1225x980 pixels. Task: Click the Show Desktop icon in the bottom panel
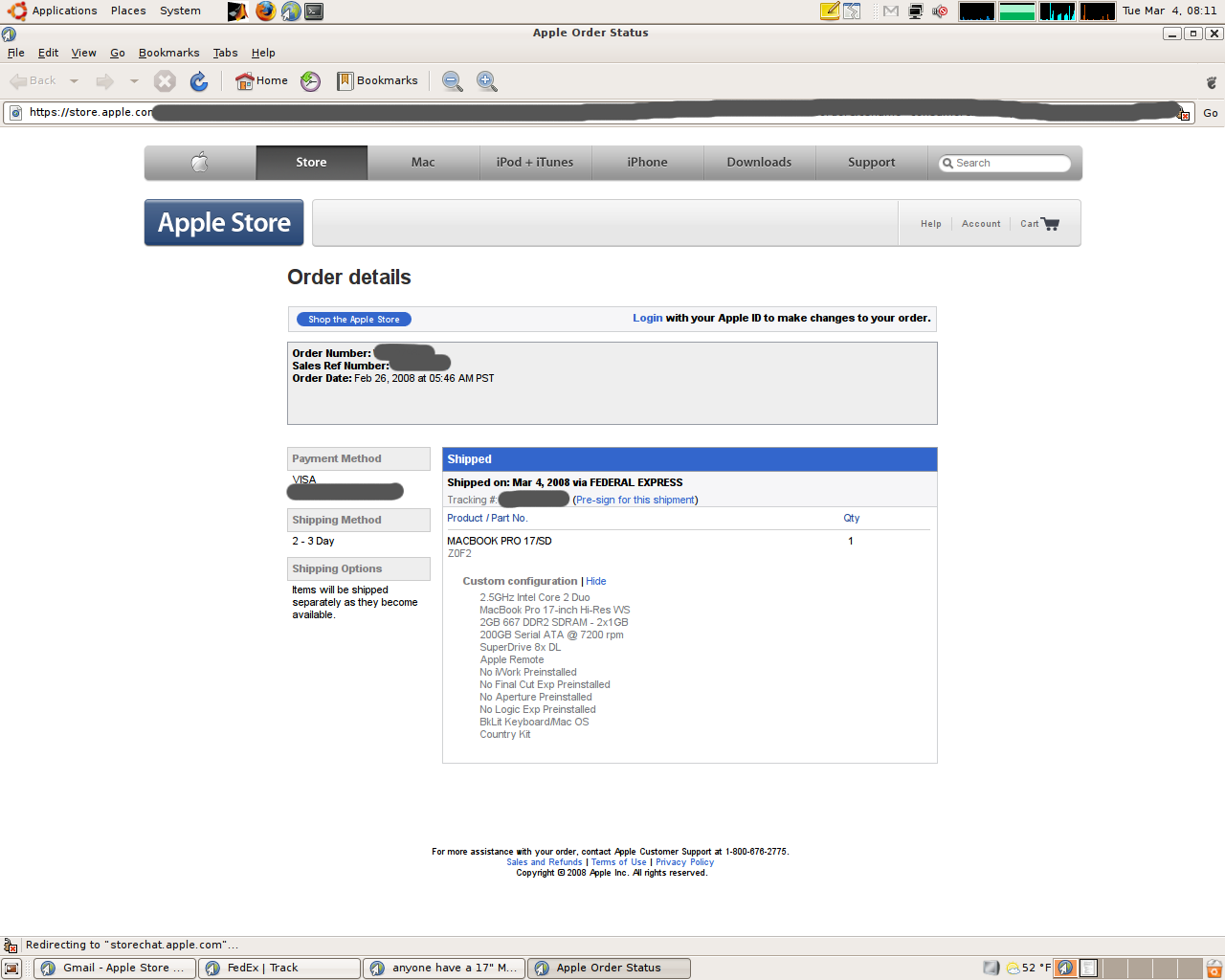click(x=11, y=969)
